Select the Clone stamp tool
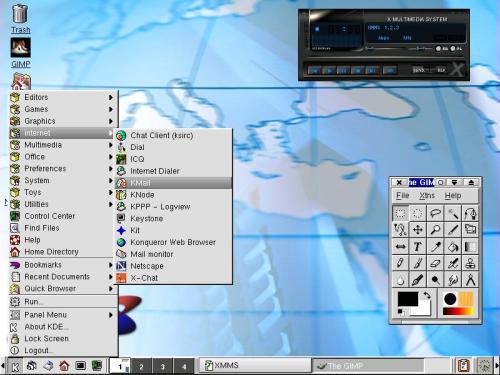The height and width of the screenshot is (375, 500). 470,263
